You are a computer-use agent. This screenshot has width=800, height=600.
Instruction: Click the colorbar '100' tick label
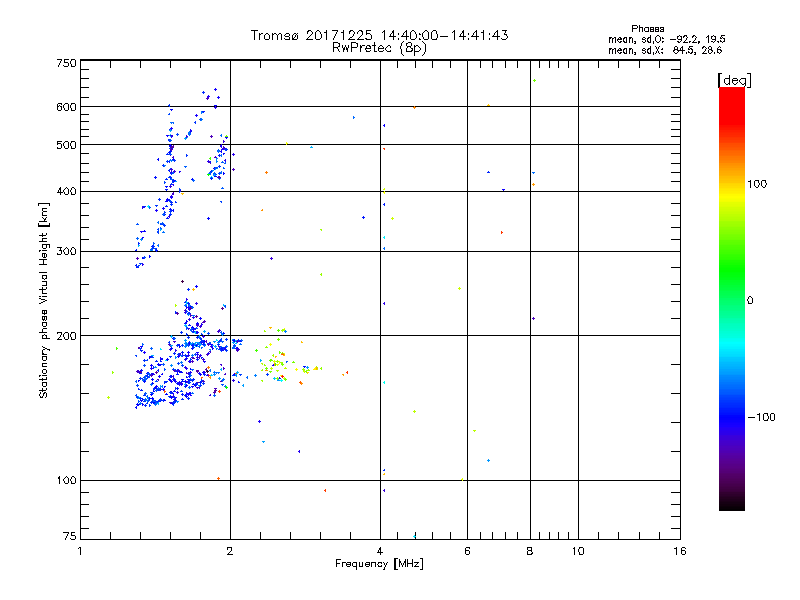[757, 184]
